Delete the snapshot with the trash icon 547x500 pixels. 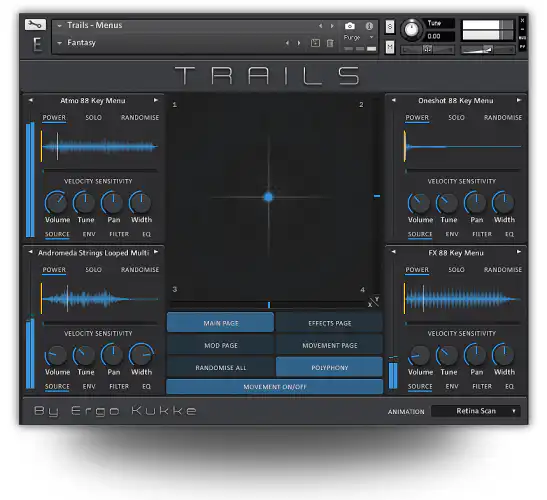click(330, 43)
